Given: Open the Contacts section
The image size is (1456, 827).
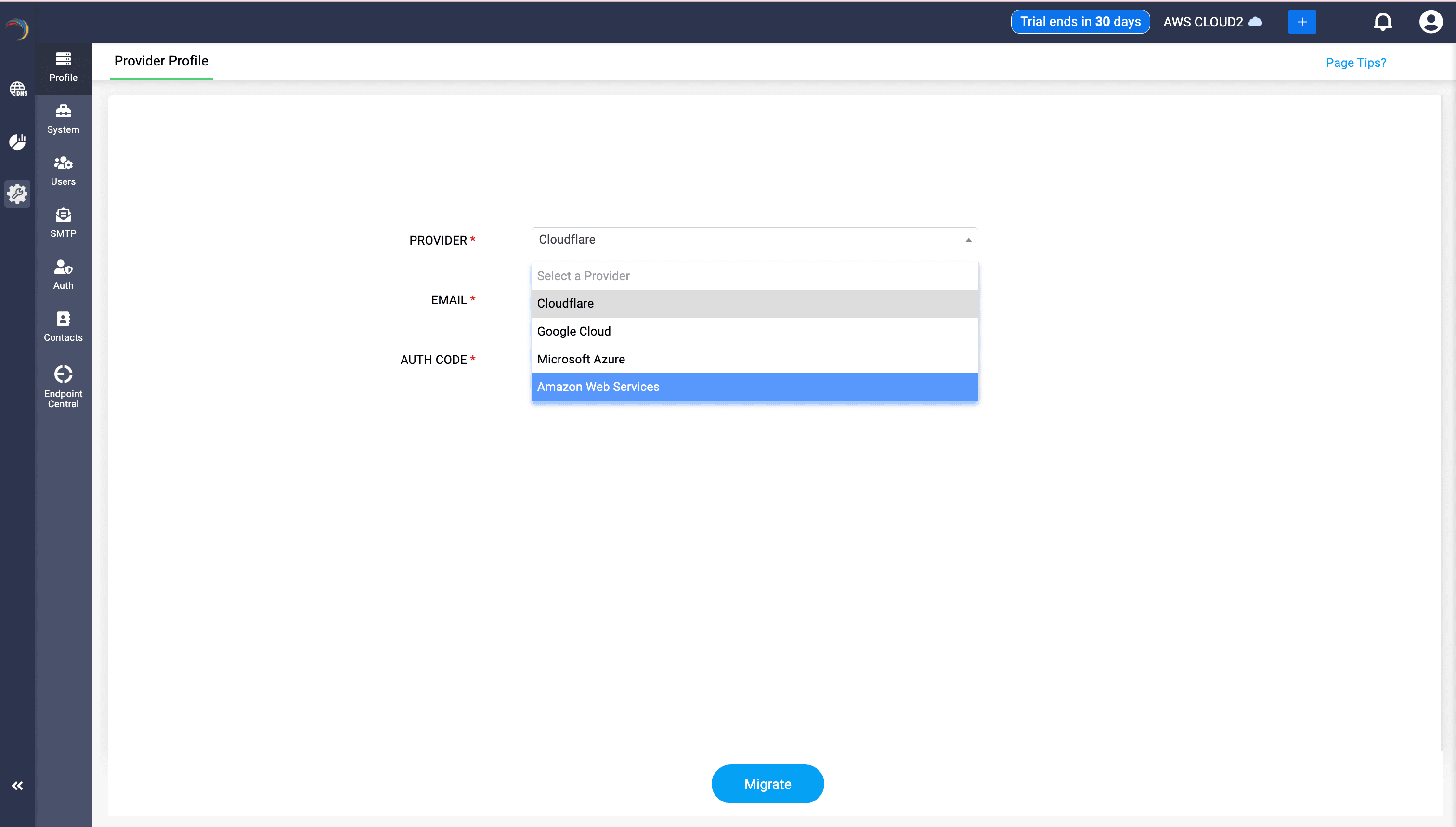Looking at the screenshot, I should click(63, 326).
